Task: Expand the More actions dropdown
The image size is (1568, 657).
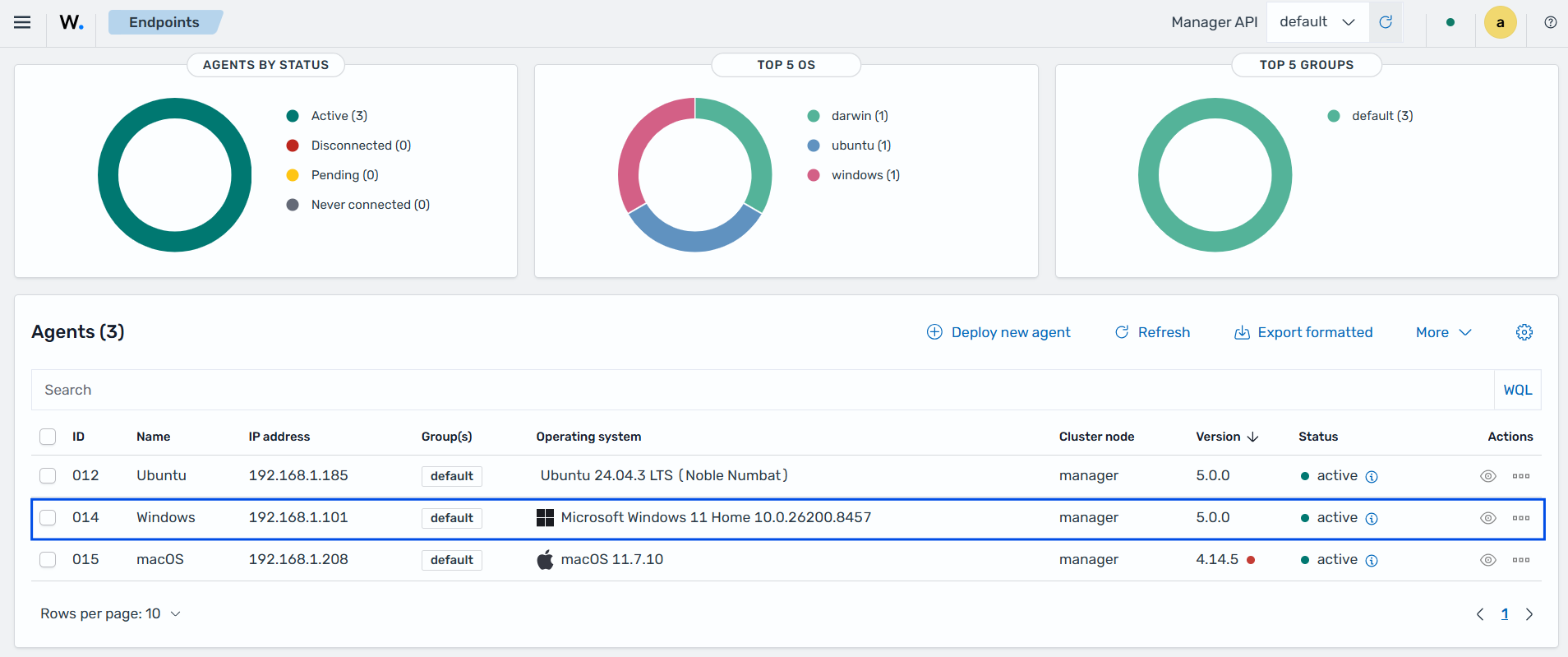Action: coord(1443,332)
